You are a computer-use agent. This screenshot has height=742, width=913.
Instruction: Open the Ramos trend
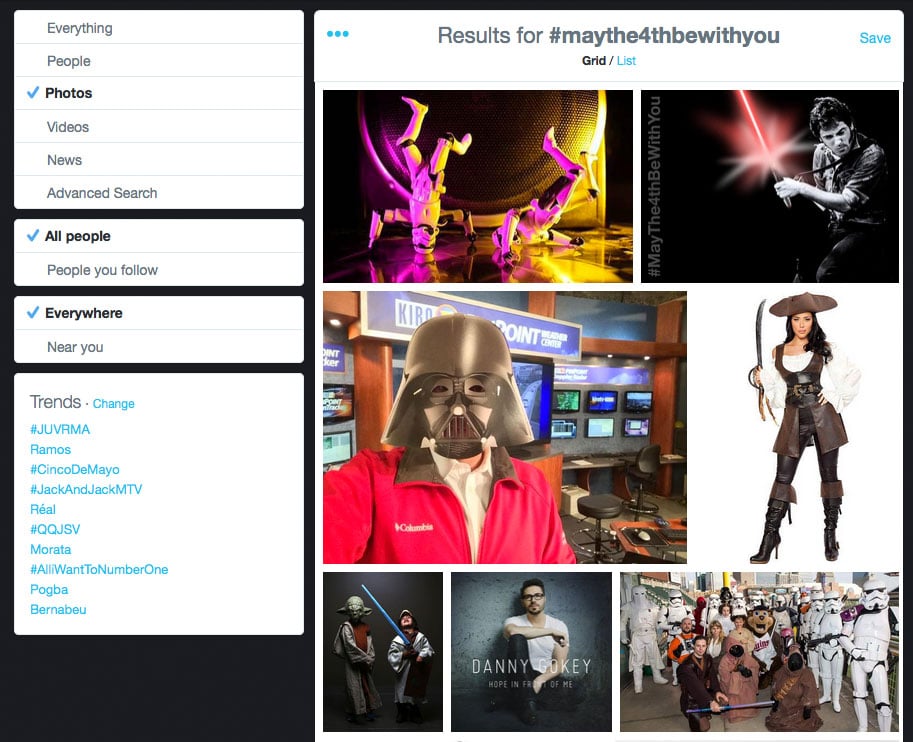click(51, 450)
